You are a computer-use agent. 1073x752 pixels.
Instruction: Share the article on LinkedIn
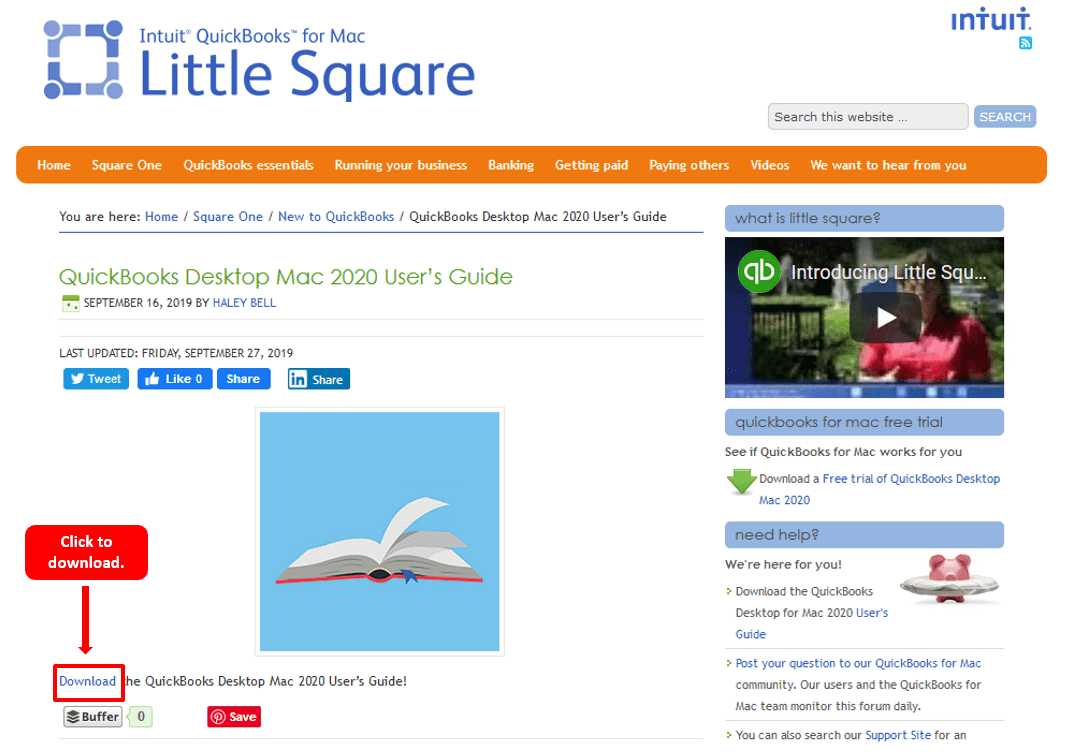coord(318,379)
